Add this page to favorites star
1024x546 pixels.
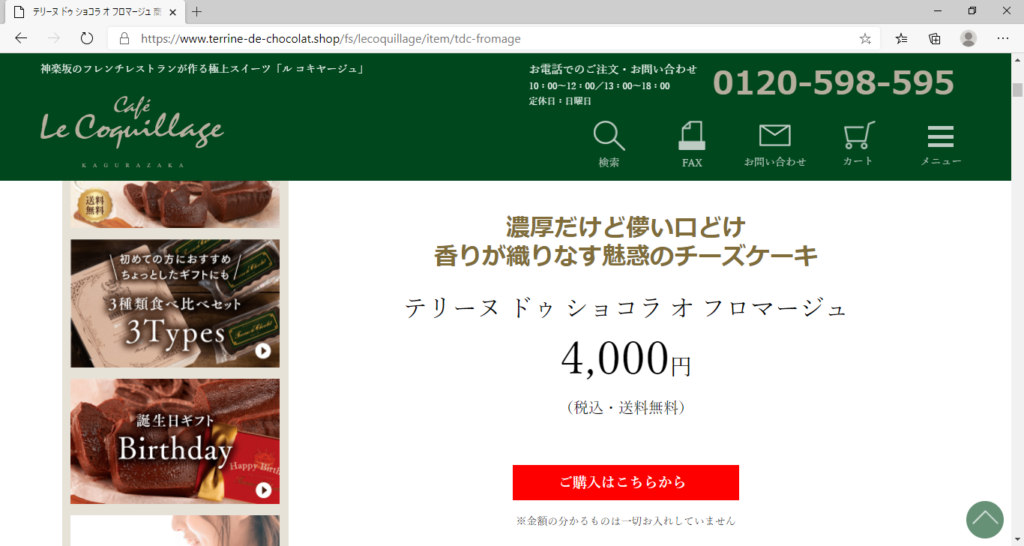tap(865, 39)
